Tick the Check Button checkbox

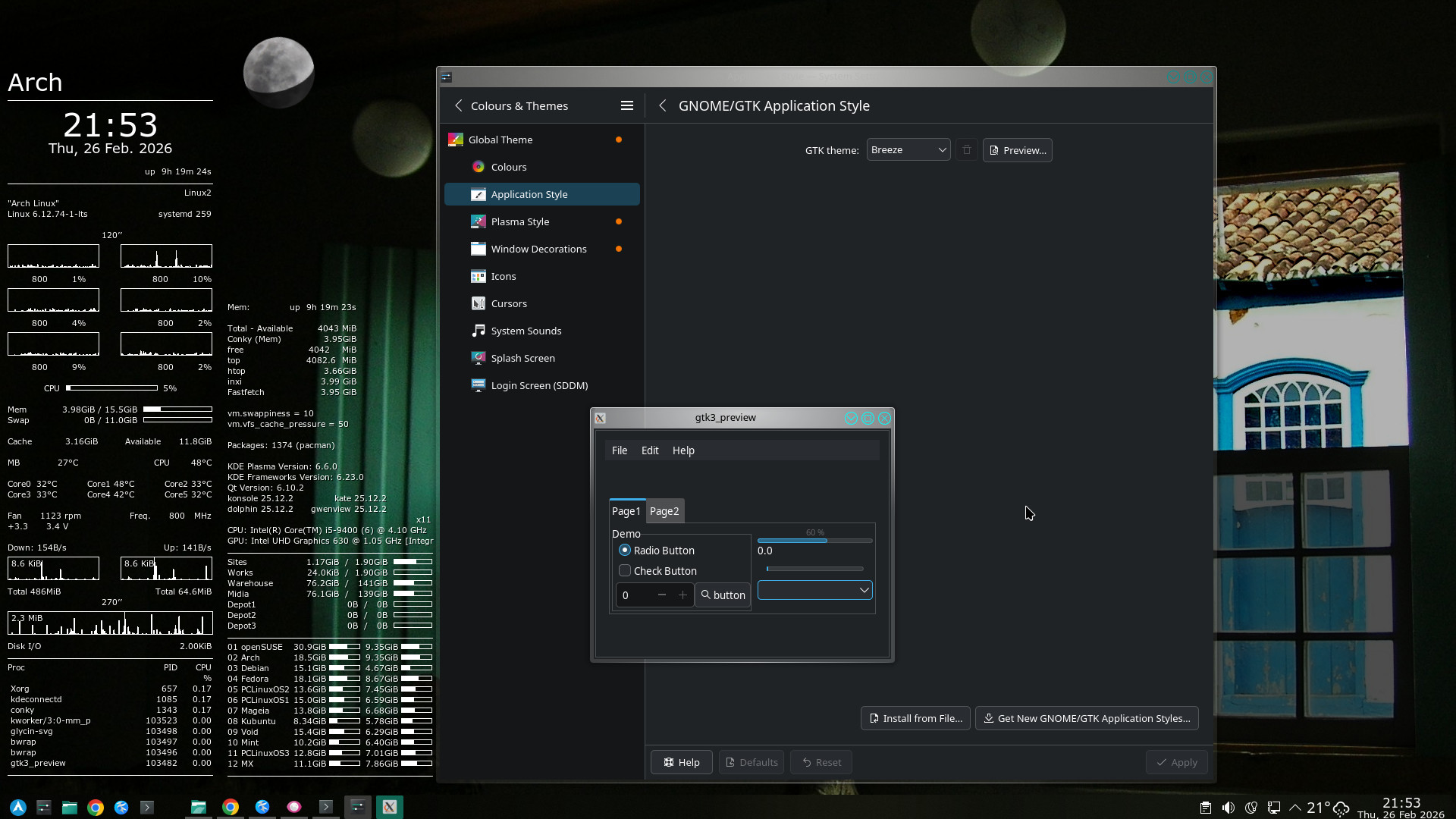[625, 571]
